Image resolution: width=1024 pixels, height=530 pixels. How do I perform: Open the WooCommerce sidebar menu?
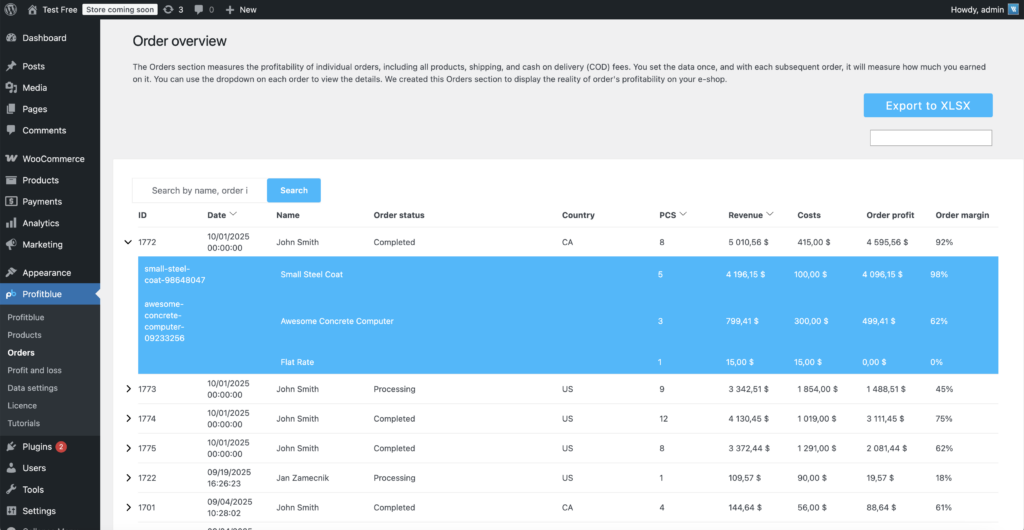coord(53,158)
